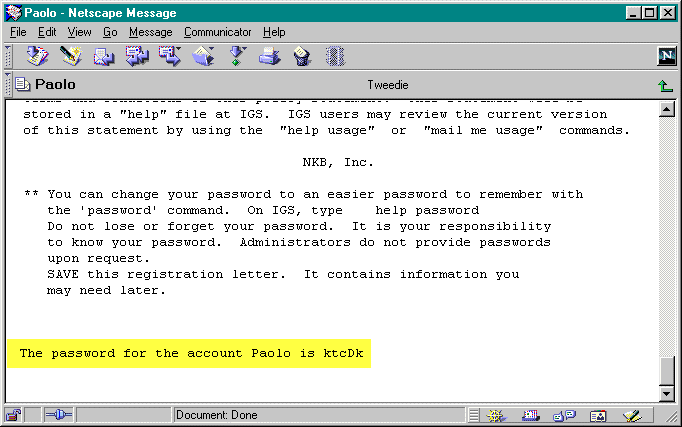
Task: Open the View menu
Action: [x=79, y=32]
